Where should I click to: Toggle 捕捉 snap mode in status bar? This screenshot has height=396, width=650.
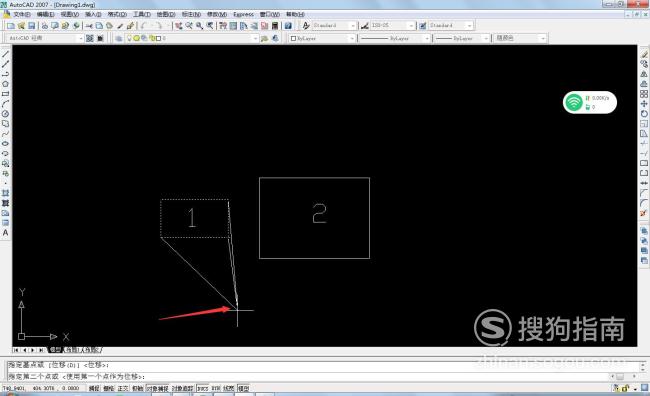[x=94, y=389]
